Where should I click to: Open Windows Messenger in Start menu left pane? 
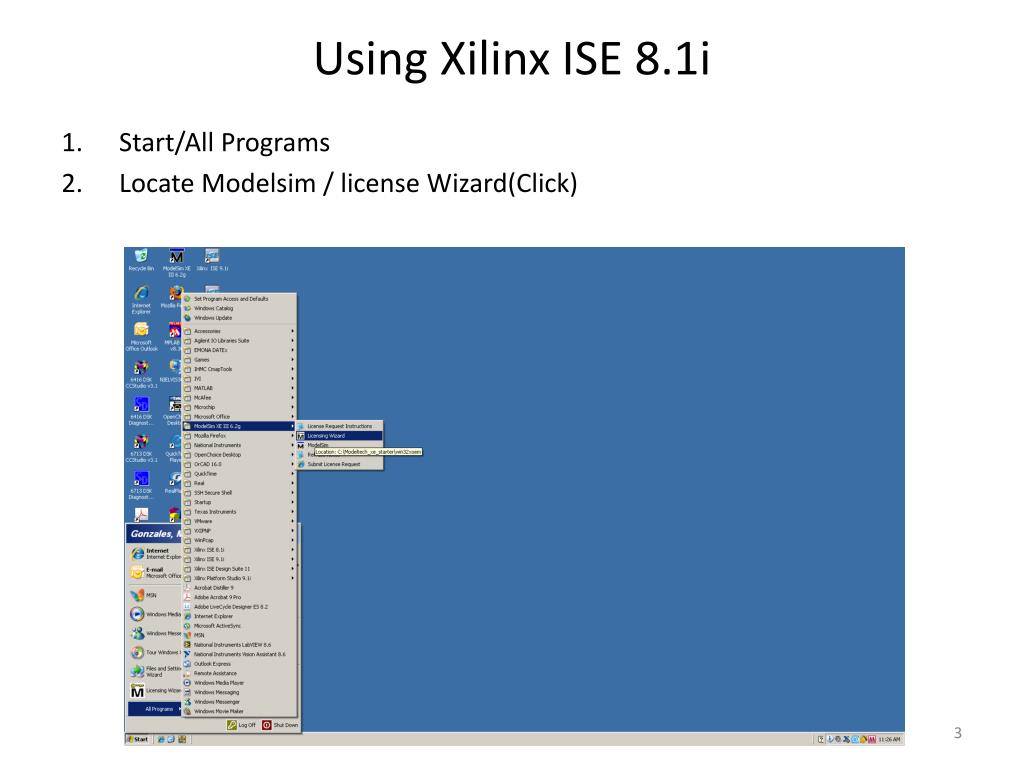pos(155,633)
